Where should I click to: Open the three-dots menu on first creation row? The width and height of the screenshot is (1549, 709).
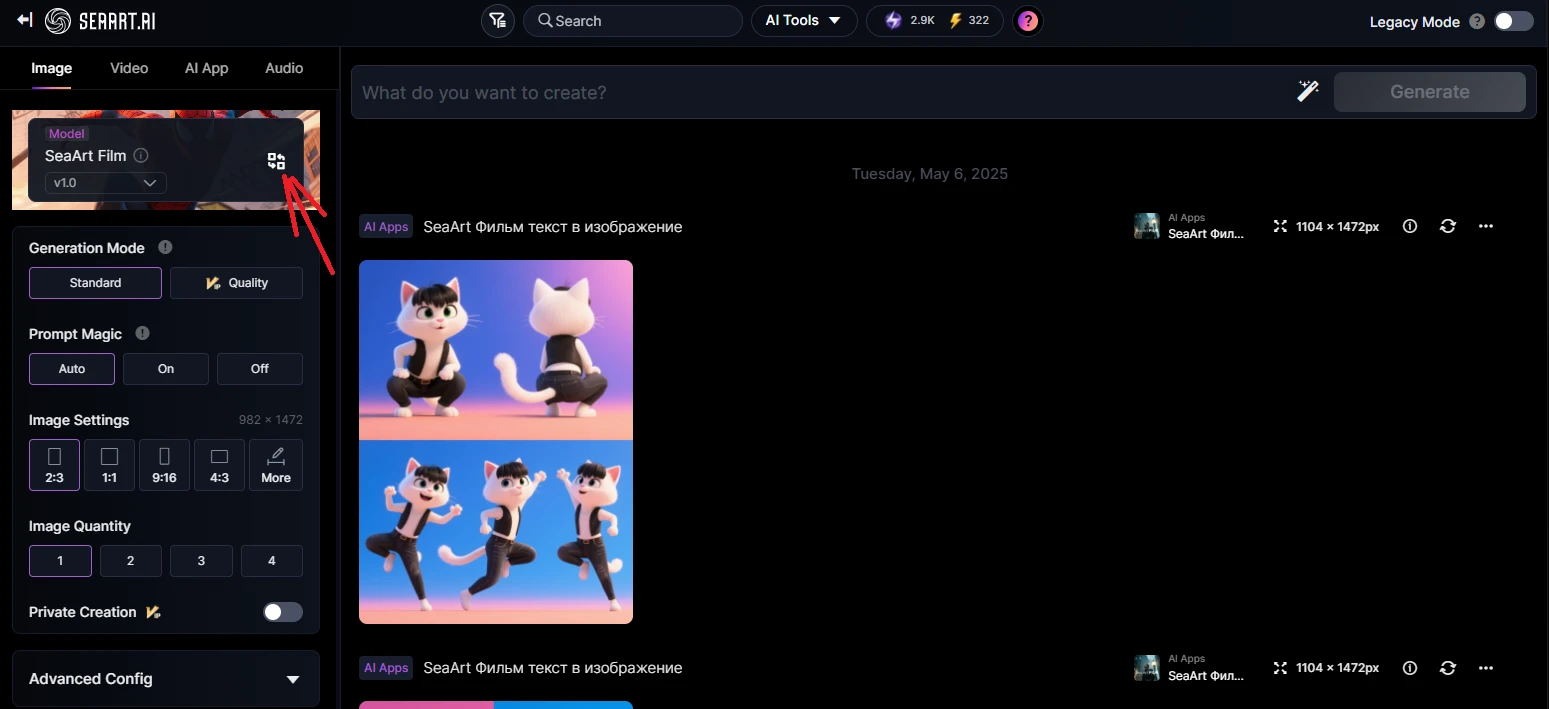[1485, 226]
